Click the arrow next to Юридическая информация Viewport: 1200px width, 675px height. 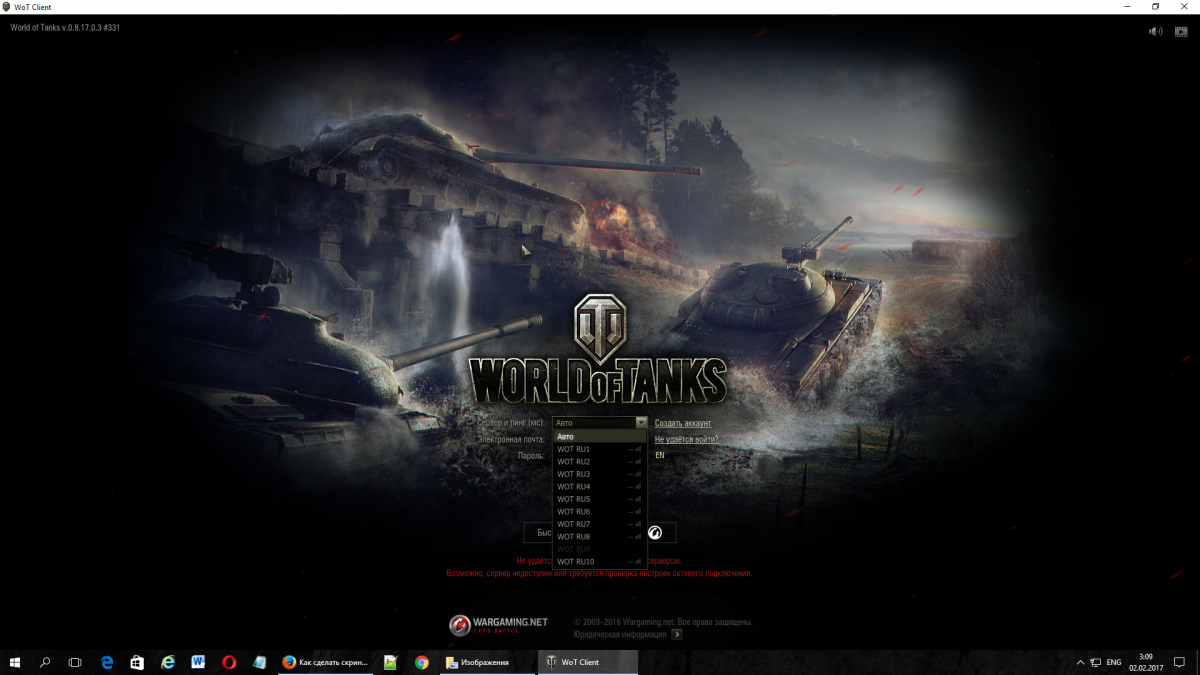point(677,634)
